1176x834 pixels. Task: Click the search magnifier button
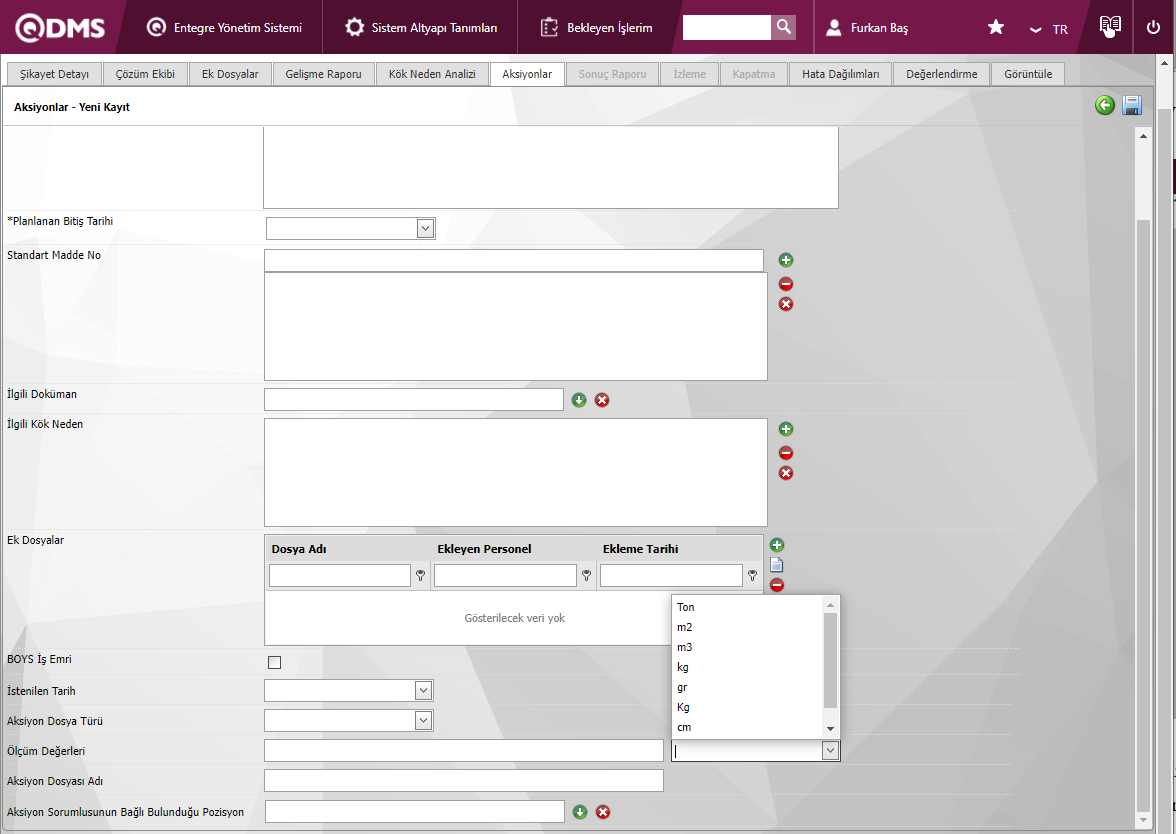784,27
